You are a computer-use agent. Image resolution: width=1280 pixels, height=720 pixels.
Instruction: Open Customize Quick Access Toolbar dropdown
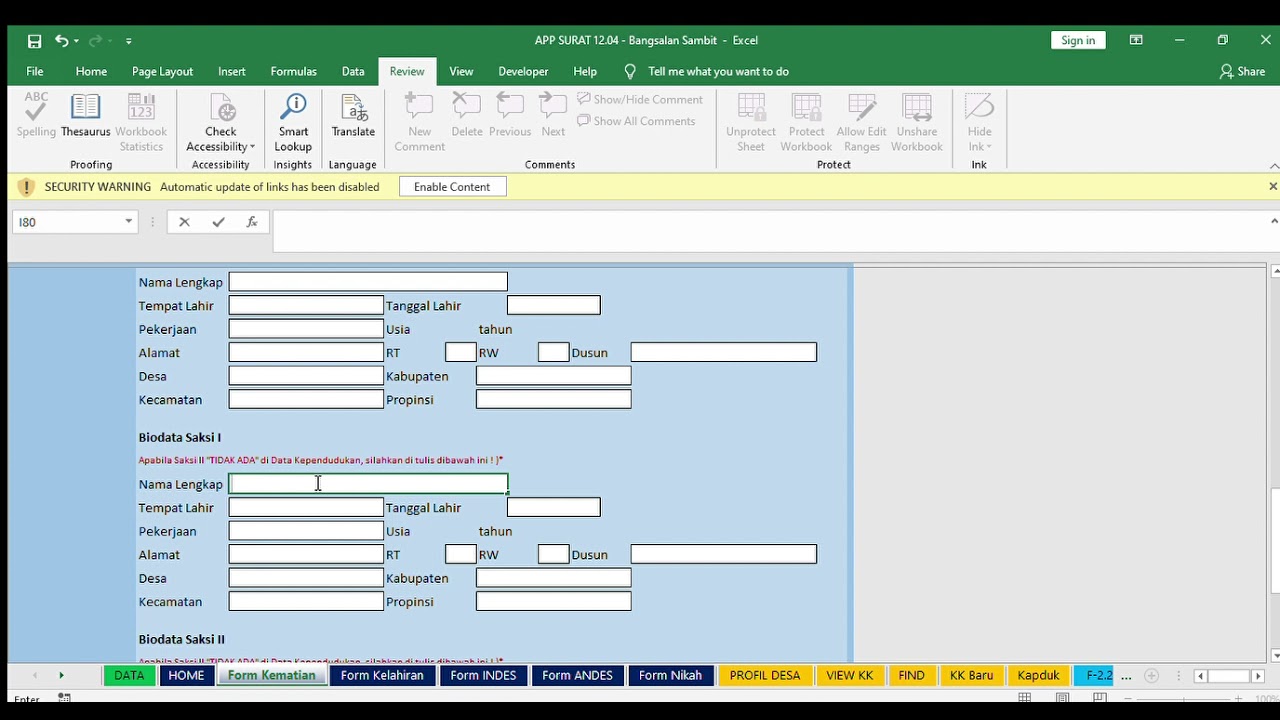click(129, 41)
